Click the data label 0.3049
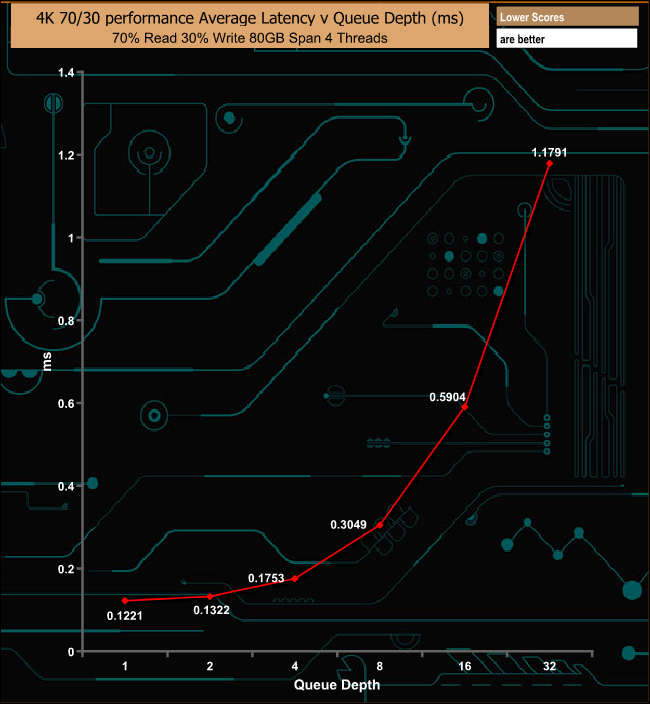 (x=348, y=524)
